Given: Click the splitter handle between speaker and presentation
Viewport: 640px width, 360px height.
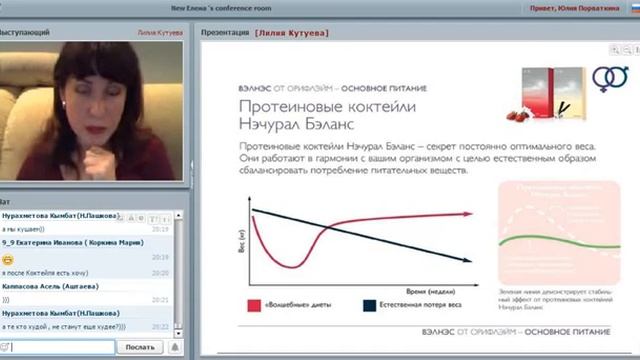Looking at the screenshot, I should 192,169.
